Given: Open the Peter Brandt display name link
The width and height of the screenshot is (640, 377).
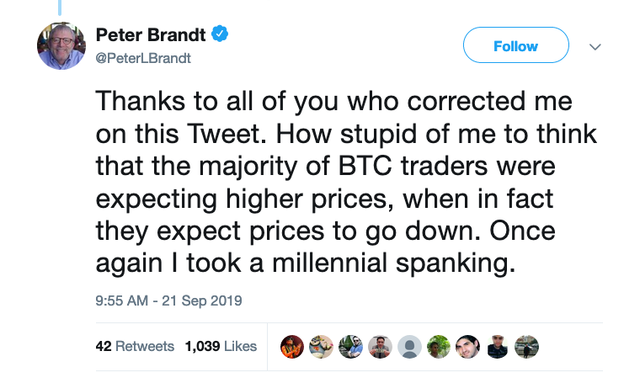Looking at the screenshot, I should point(151,35).
